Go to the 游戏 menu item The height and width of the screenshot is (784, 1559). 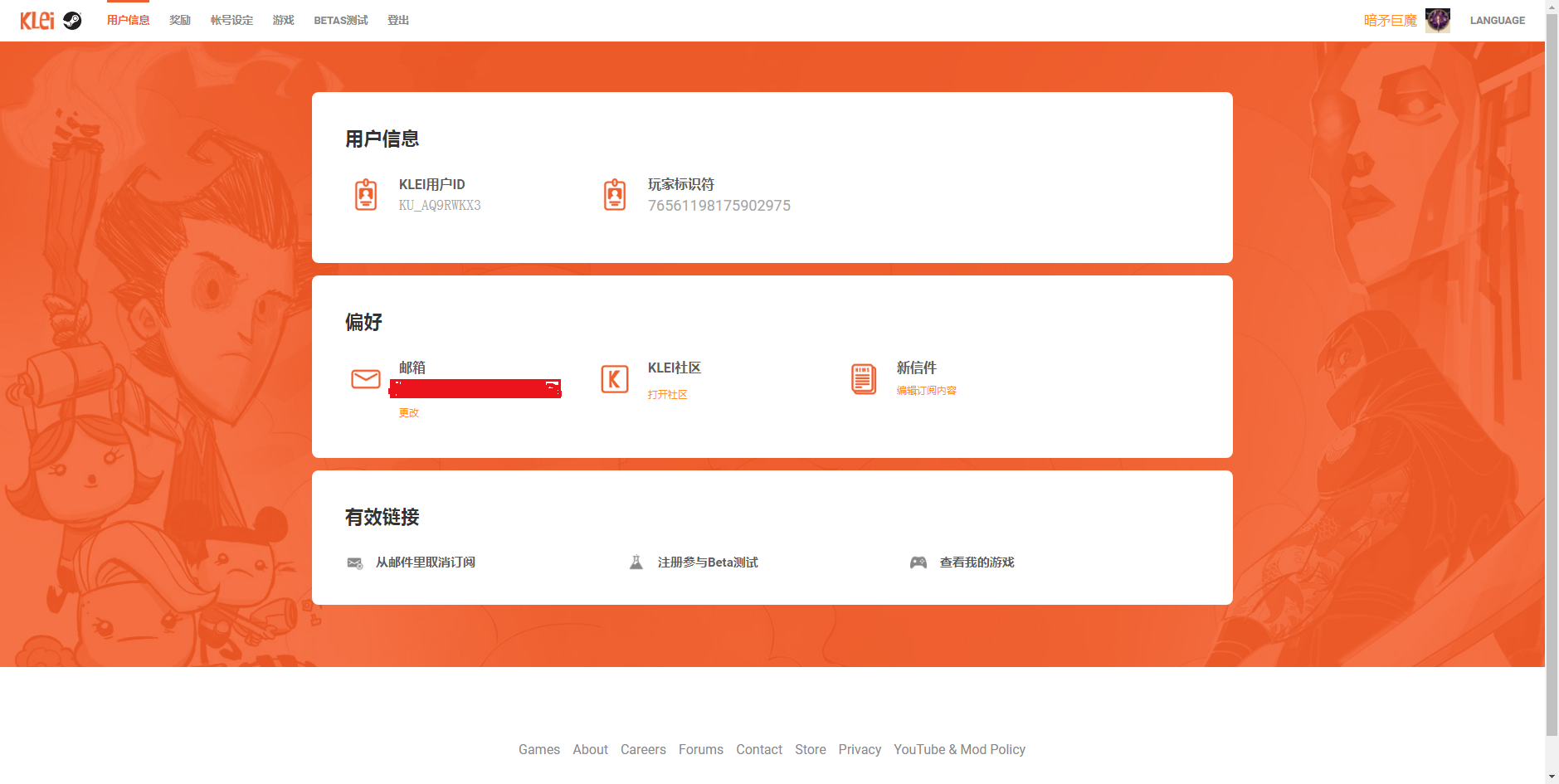[283, 21]
